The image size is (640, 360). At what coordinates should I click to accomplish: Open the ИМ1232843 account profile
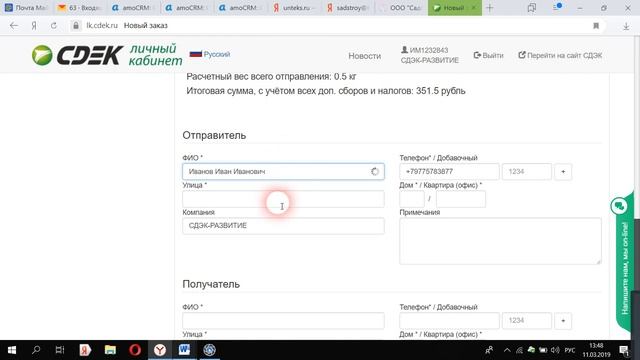(x=429, y=55)
